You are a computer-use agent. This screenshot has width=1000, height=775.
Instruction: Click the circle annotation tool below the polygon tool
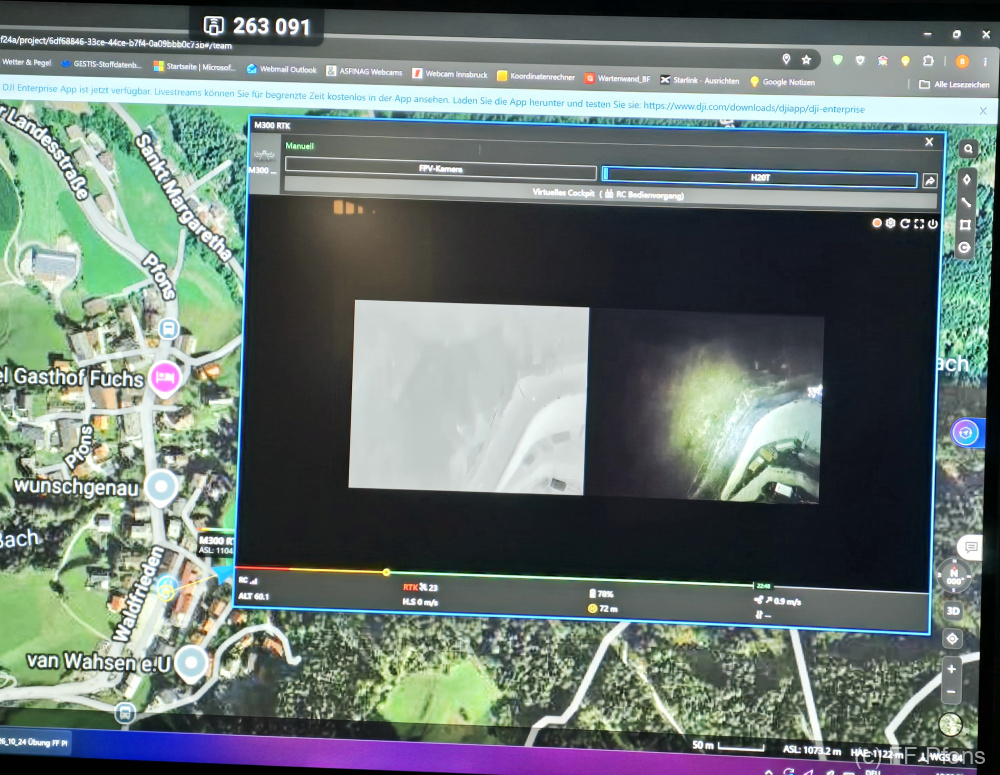coord(964,247)
